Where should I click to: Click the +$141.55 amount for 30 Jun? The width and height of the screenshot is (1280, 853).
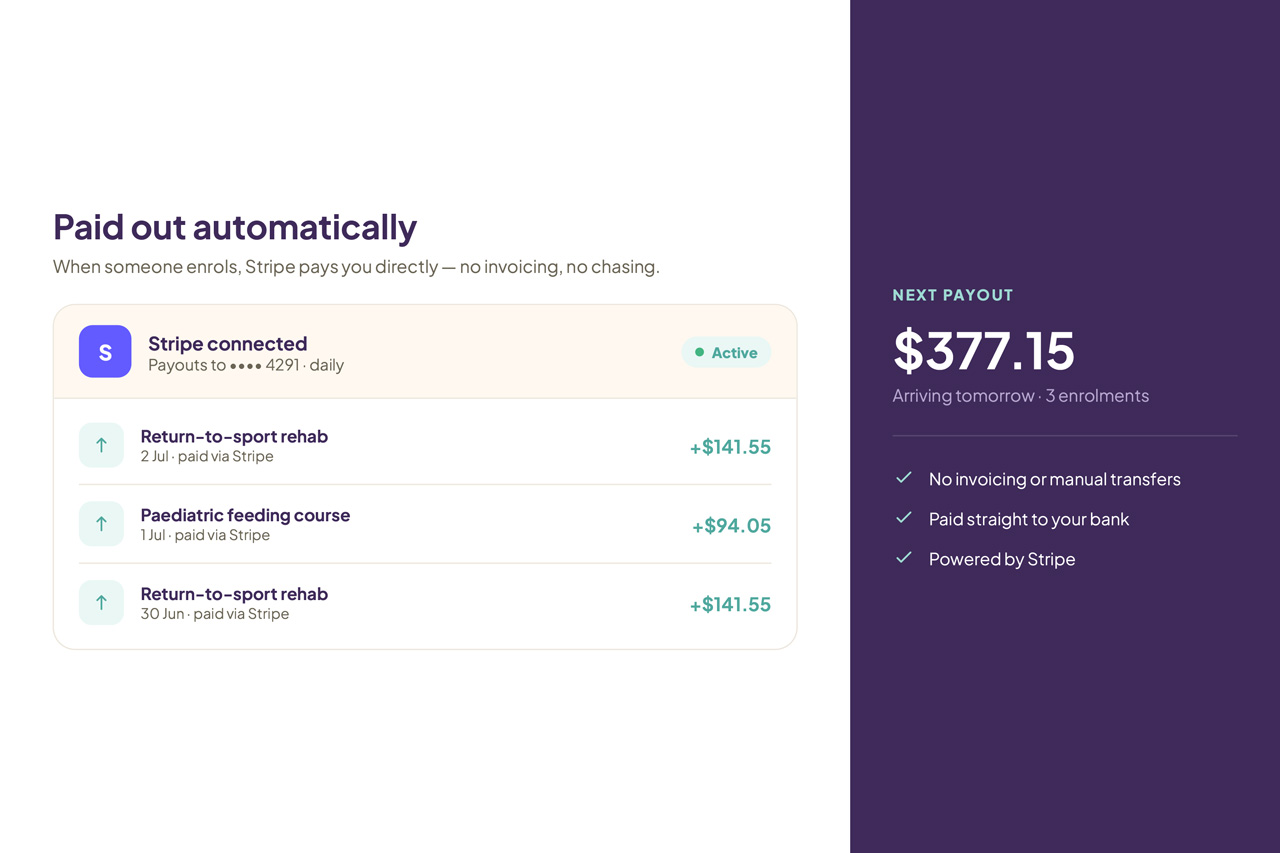tap(730, 605)
